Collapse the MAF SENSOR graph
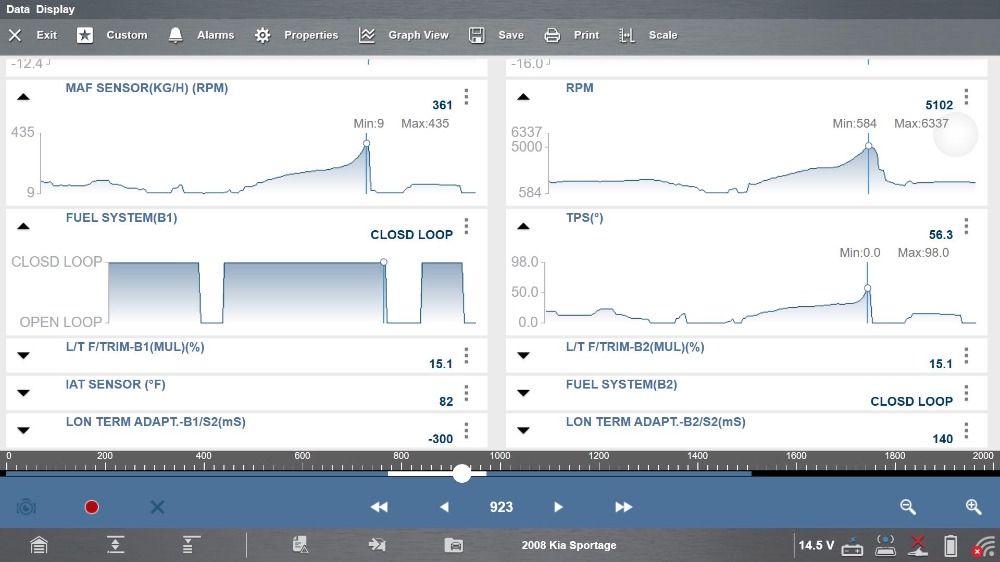Image resolution: width=1000 pixels, height=562 pixels. (x=23, y=97)
